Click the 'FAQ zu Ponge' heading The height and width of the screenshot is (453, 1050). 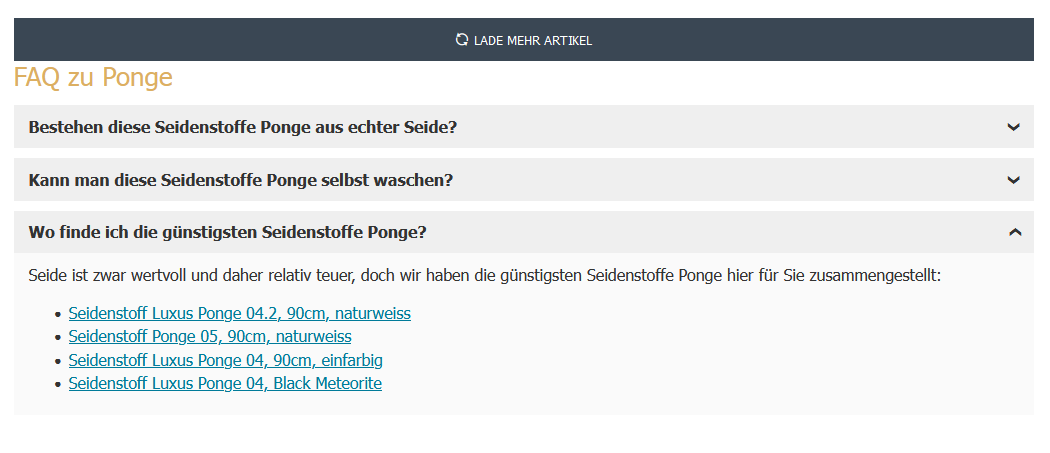point(93,78)
